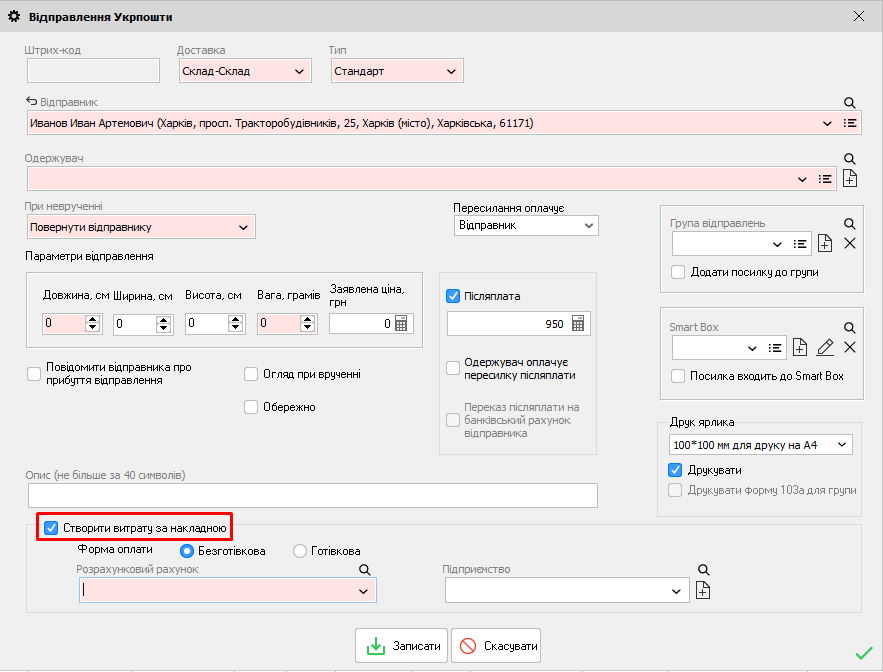The width and height of the screenshot is (883, 672).
Task: Toggle Створити витрату за накладною checkbox
Action: tap(51, 527)
